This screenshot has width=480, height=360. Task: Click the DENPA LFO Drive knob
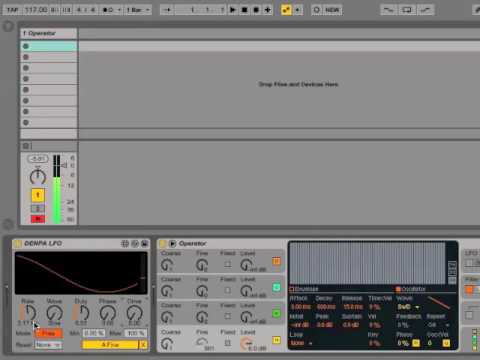[x=134, y=313]
